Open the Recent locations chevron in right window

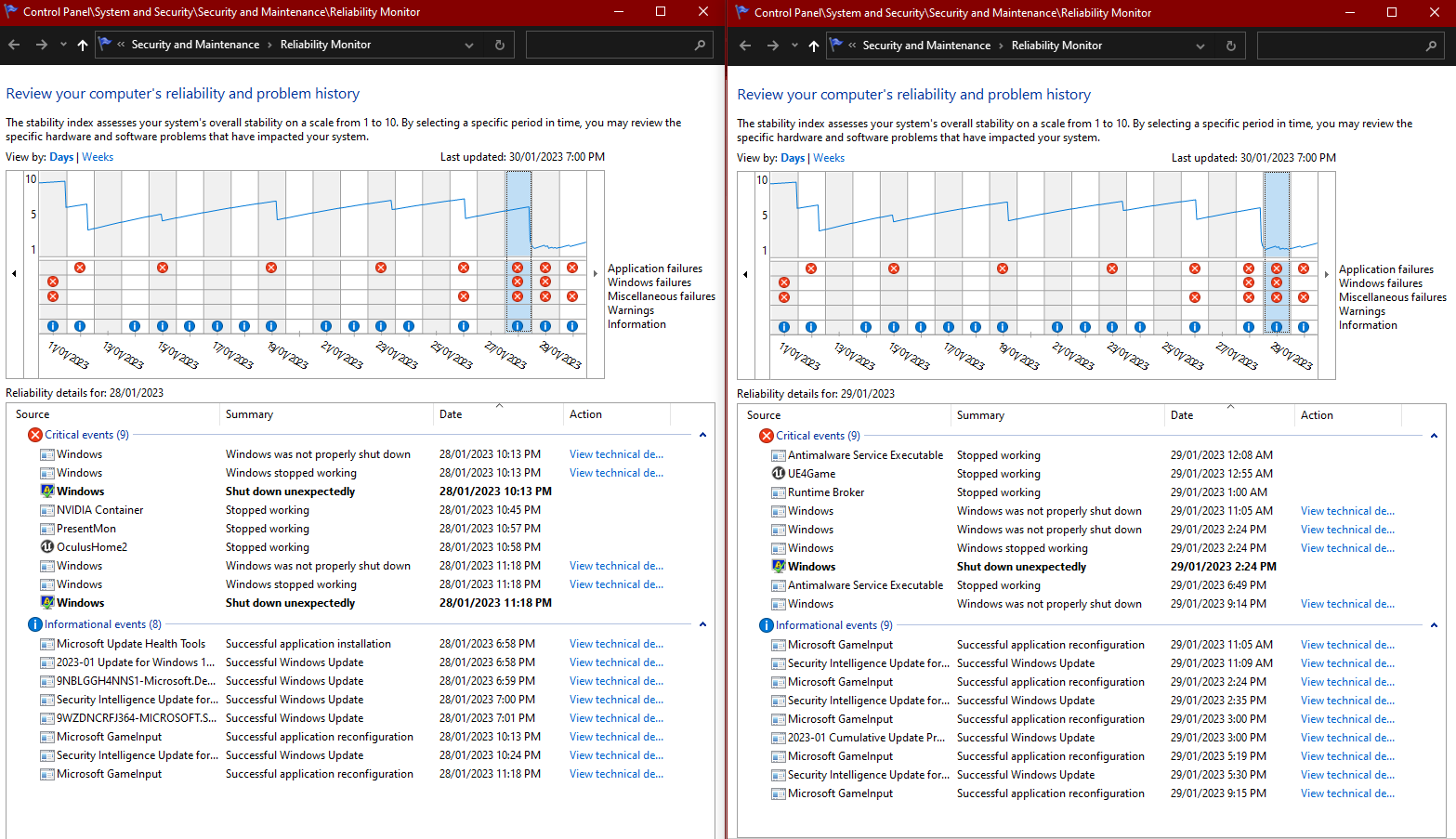pyautogui.click(x=794, y=46)
